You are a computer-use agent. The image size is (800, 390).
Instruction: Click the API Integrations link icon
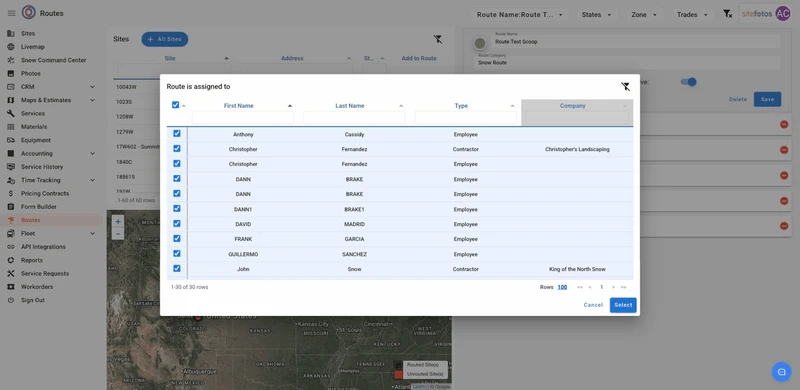pos(11,247)
